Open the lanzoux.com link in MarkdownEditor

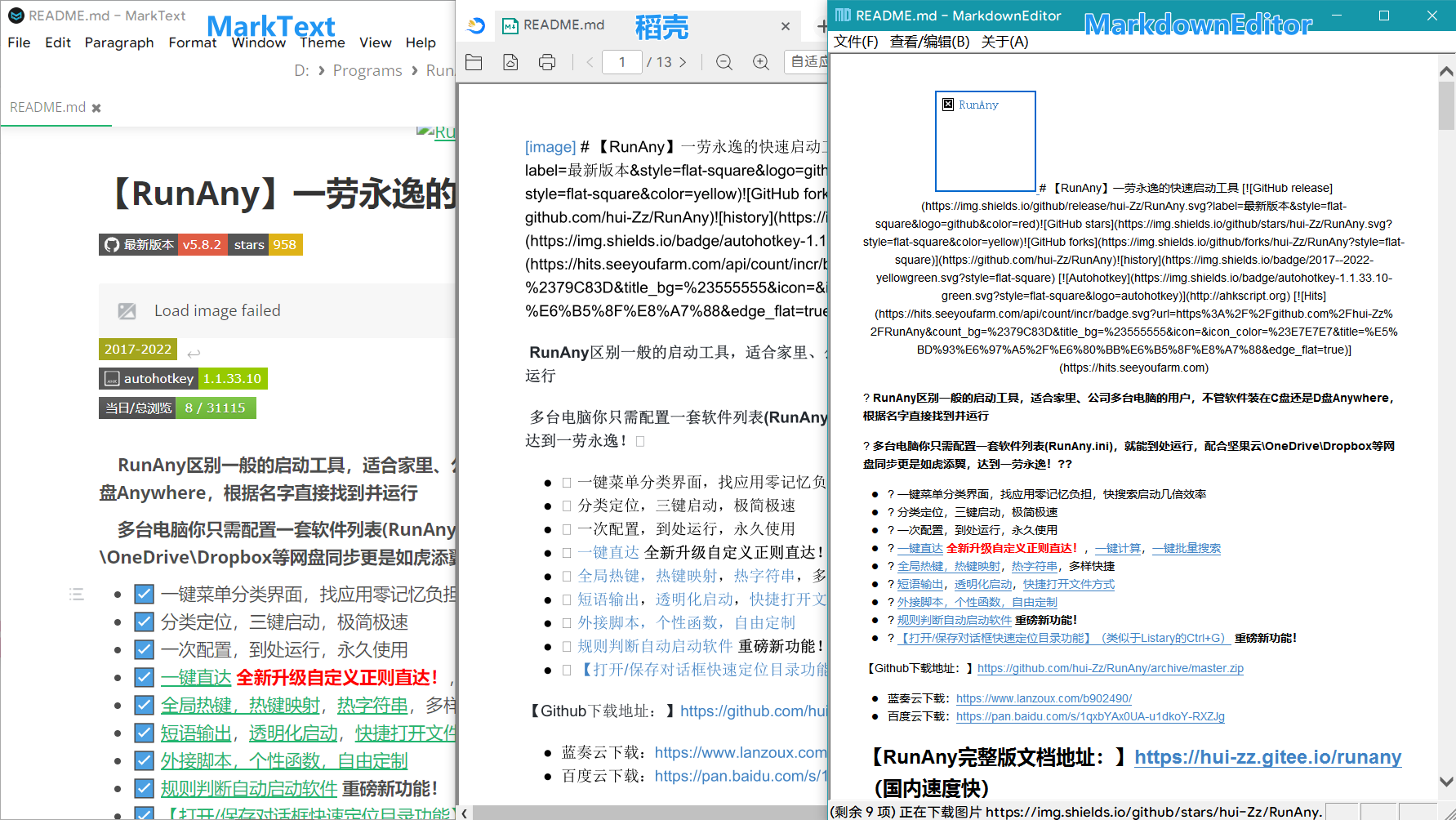tap(1044, 698)
